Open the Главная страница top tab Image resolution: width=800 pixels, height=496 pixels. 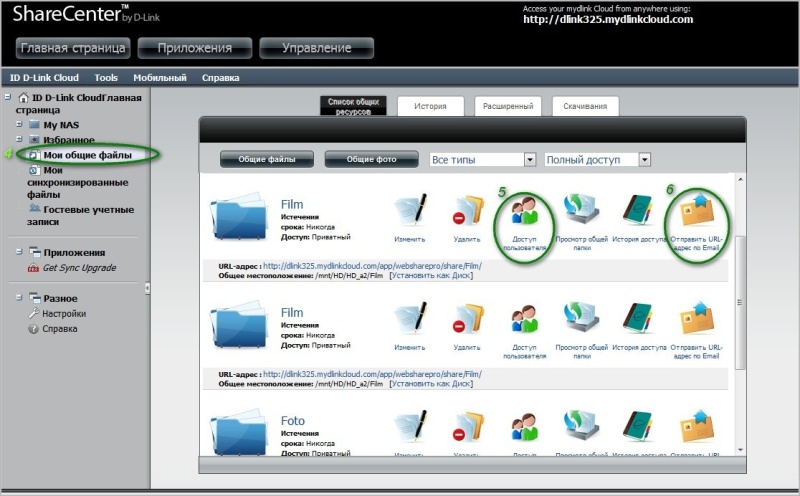pyautogui.click(x=73, y=48)
